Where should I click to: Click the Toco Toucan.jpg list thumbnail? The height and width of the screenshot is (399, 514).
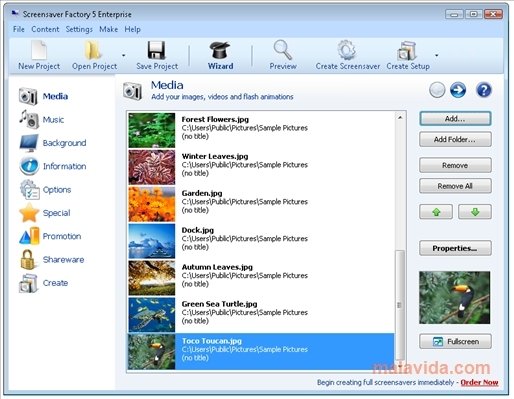(x=152, y=352)
